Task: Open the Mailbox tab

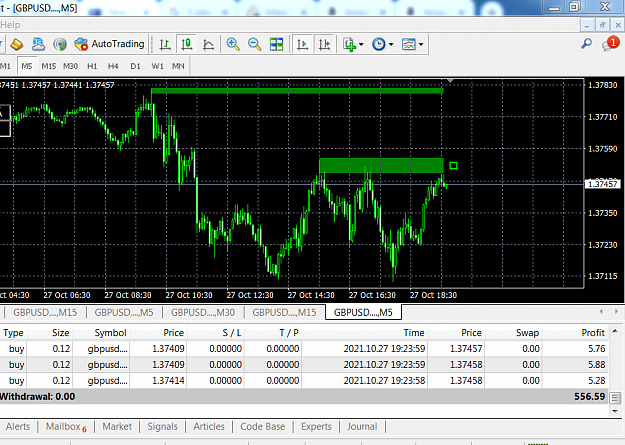Action: (x=66, y=427)
